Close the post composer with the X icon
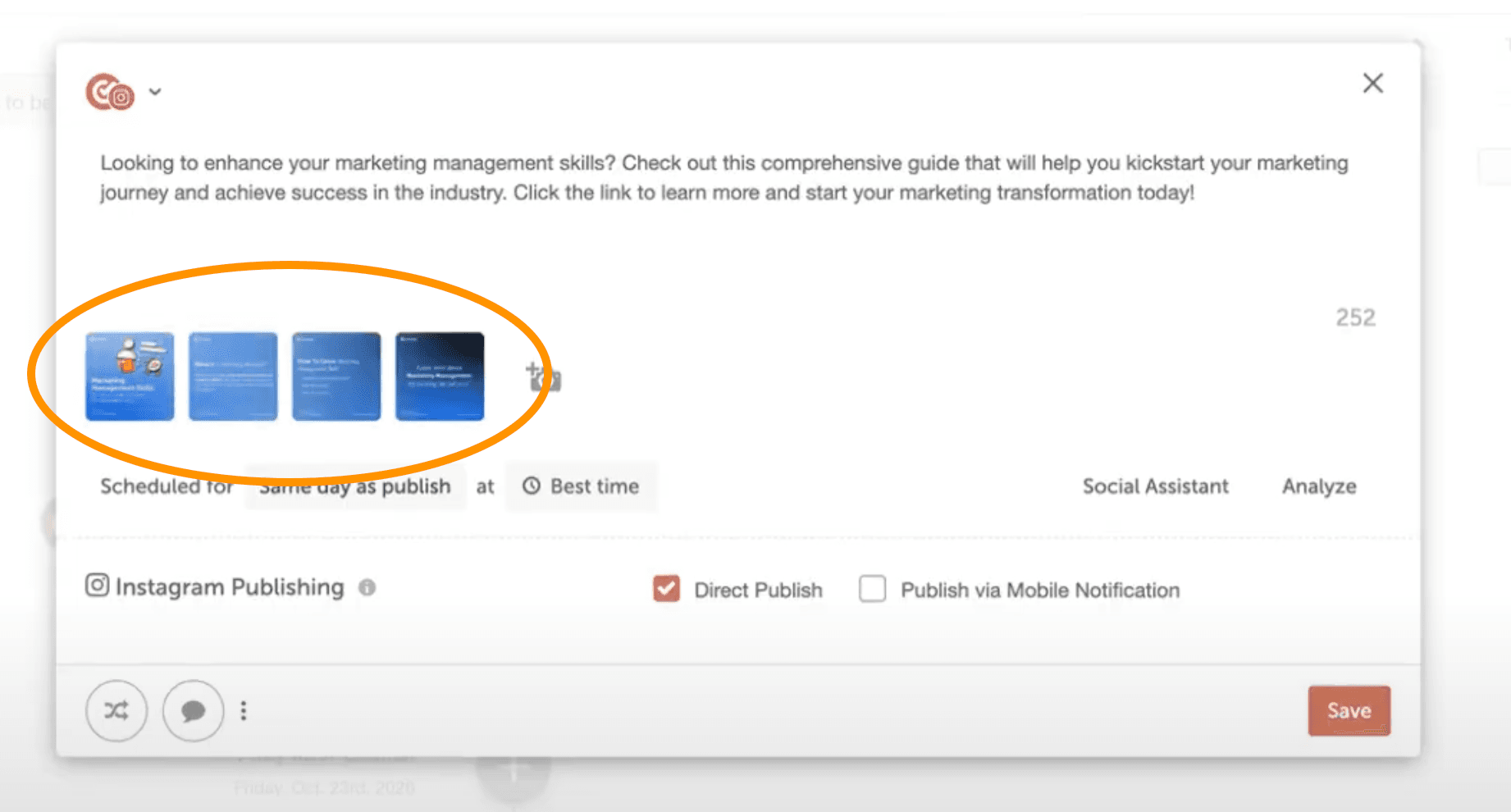The width and height of the screenshot is (1511, 812). point(1372,83)
